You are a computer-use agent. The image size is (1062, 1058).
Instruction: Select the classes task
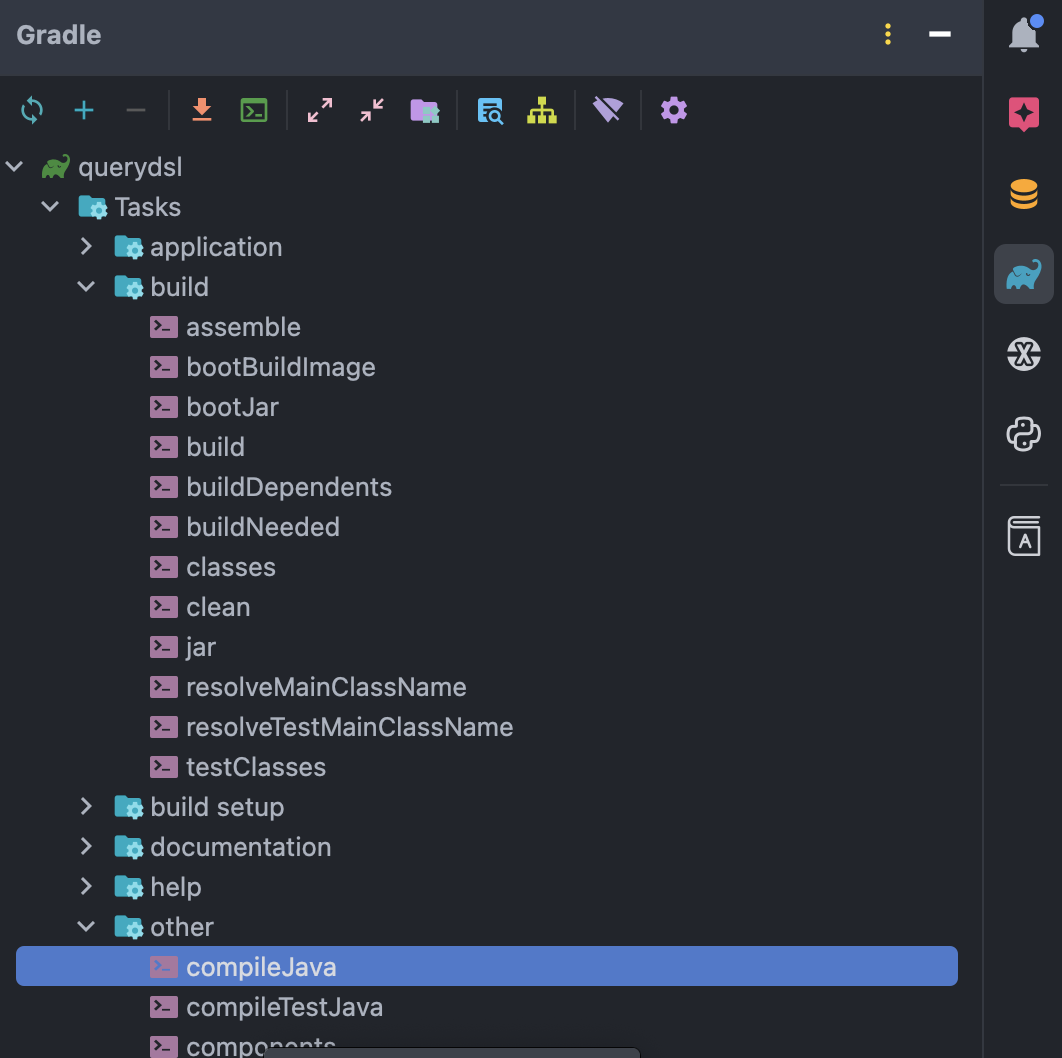[231, 567]
